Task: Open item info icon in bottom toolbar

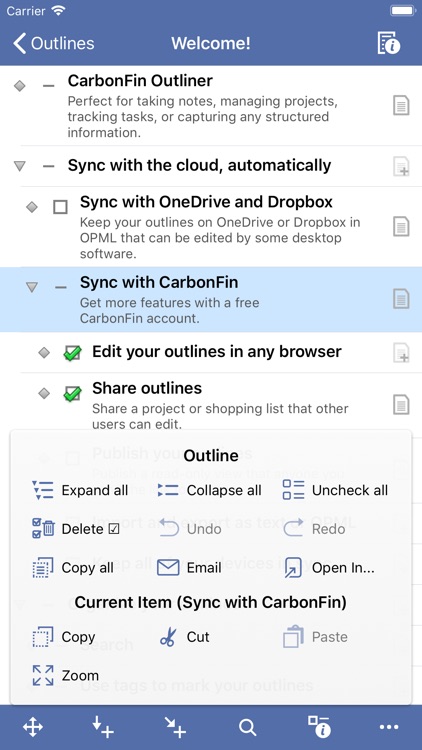Action: click(319, 728)
